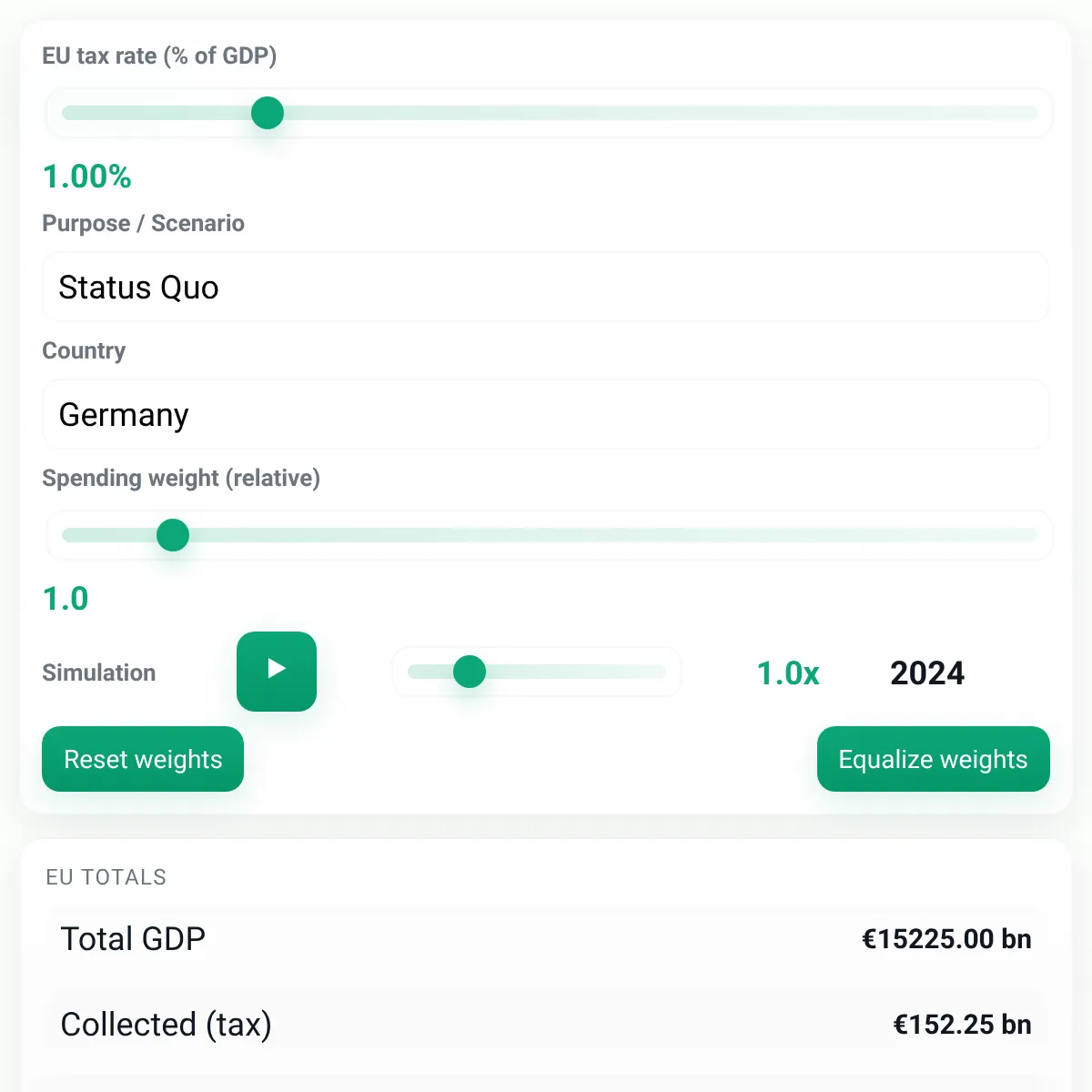
Task: Start the simulation with the play button
Action: point(277,672)
